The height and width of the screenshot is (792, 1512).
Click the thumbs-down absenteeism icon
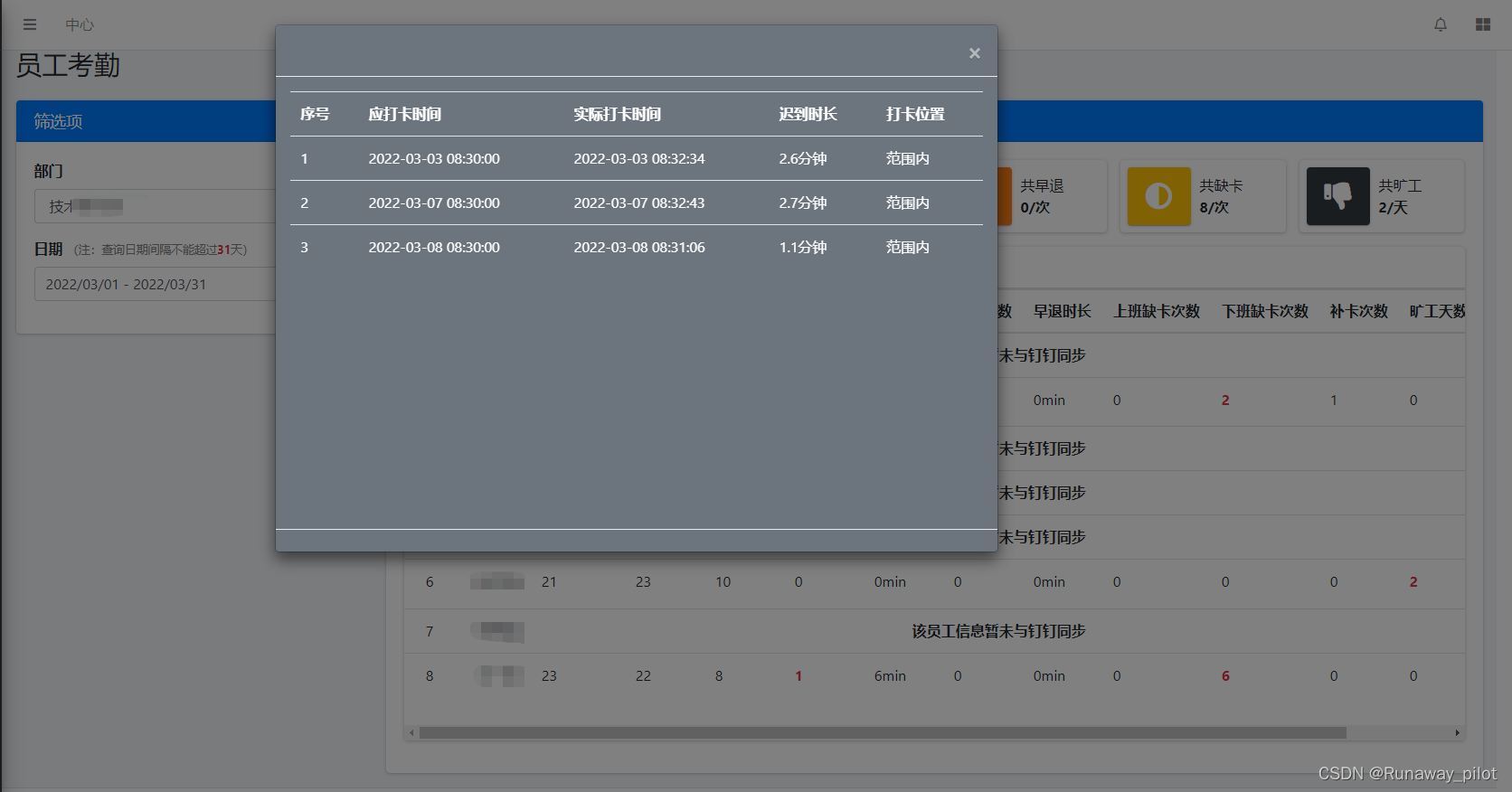click(x=1337, y=196)
